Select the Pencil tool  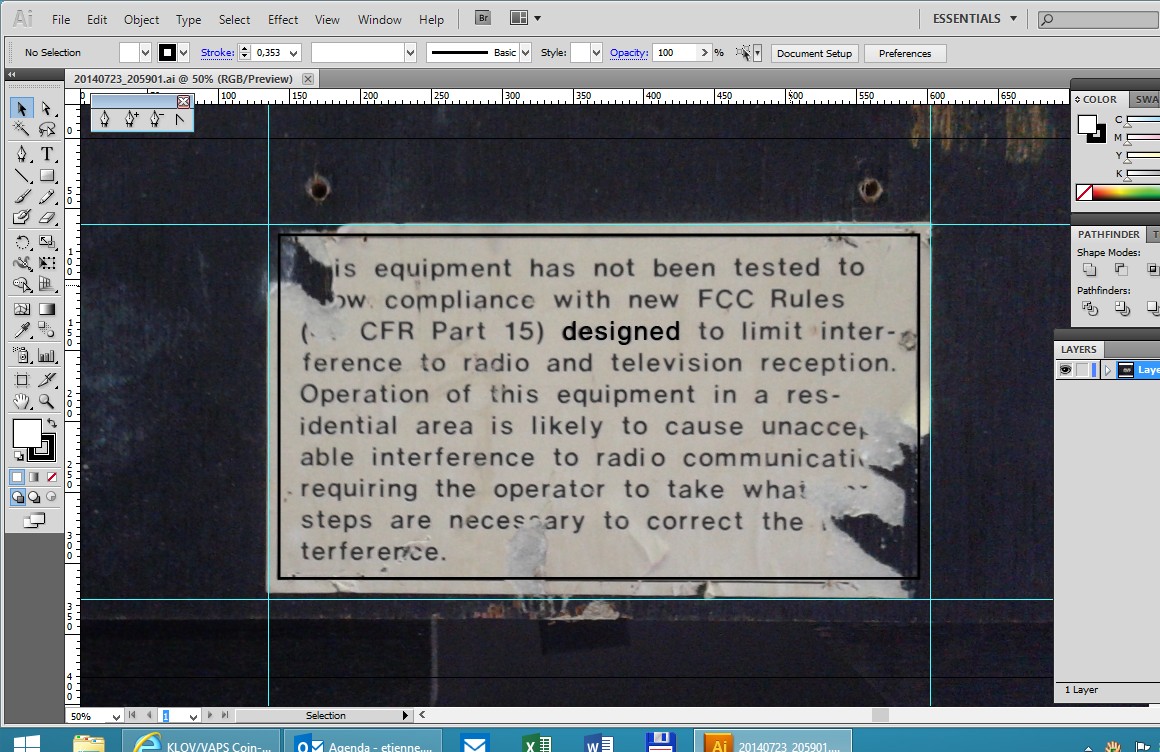[x=47, y=196]
